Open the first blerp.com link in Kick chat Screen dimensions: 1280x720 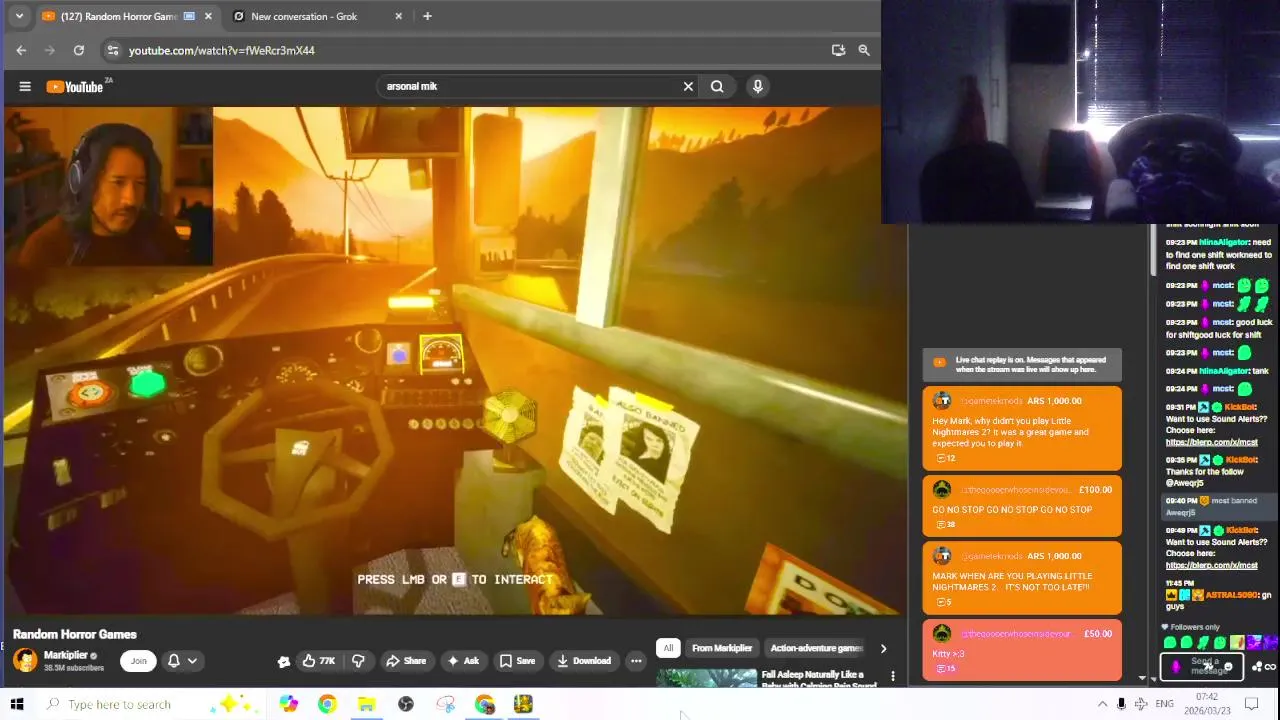click(1211, 442)
